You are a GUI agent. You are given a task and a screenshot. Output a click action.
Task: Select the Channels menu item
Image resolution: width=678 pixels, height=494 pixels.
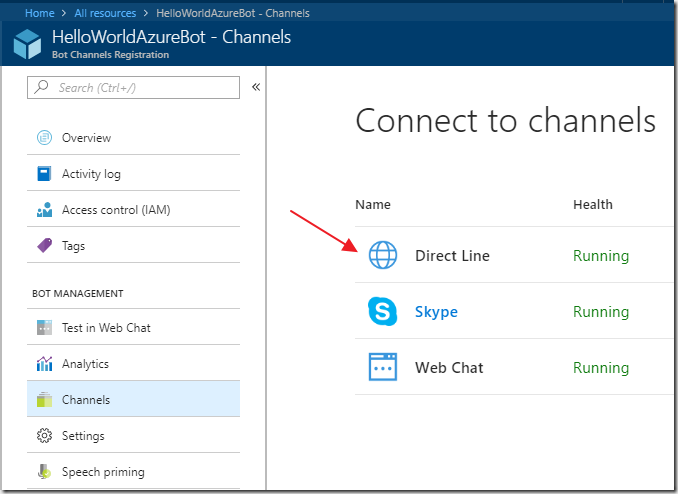[133, 399]
